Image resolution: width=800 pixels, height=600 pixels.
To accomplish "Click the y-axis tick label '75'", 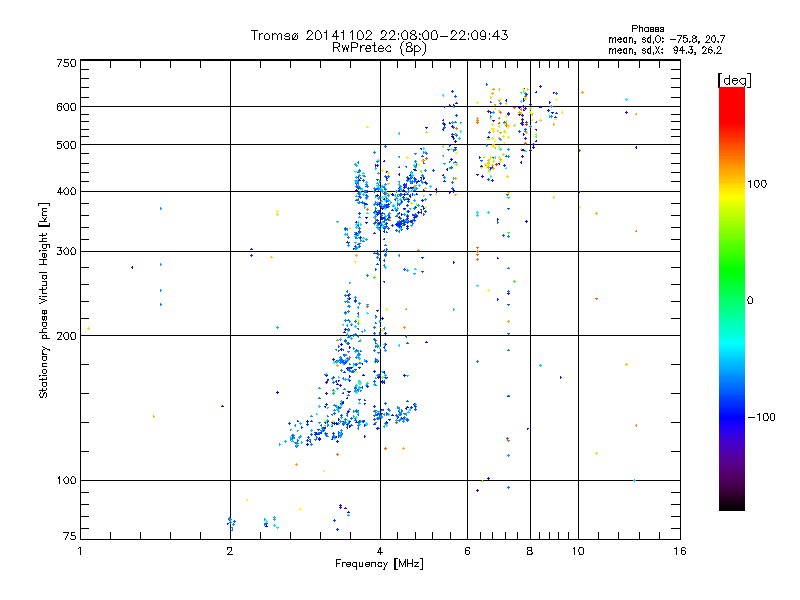I will tap(70, 536).
